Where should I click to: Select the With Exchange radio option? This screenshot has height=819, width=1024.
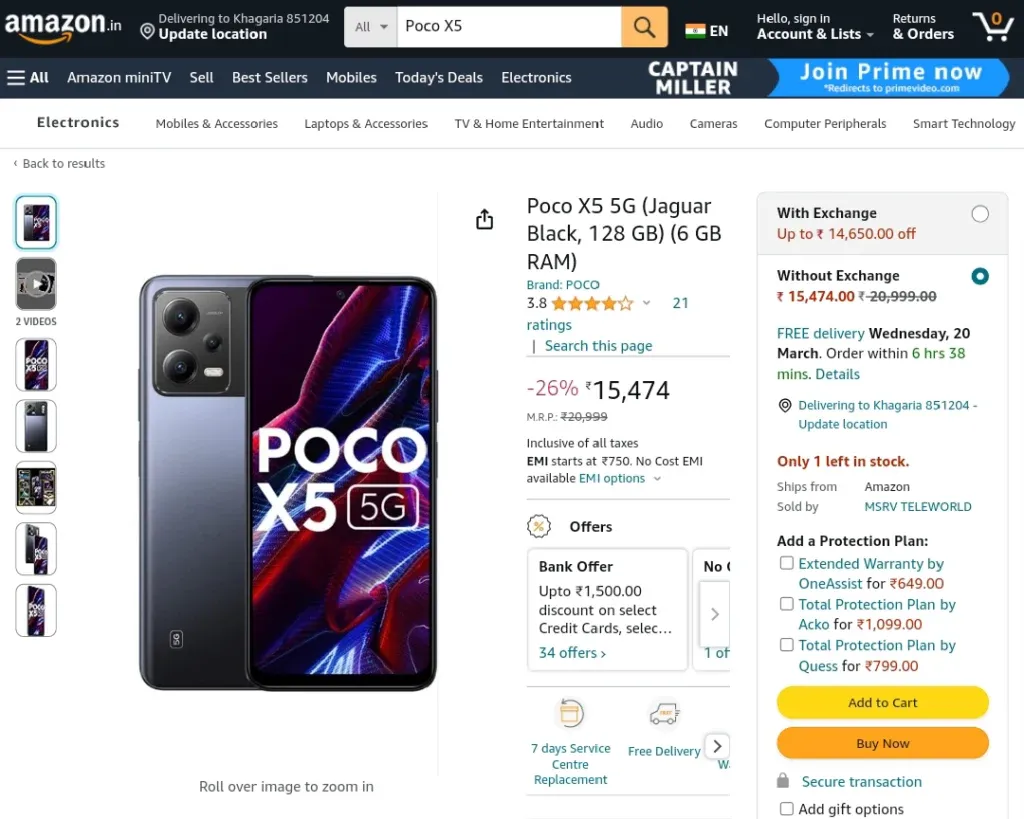coord(980,214)
